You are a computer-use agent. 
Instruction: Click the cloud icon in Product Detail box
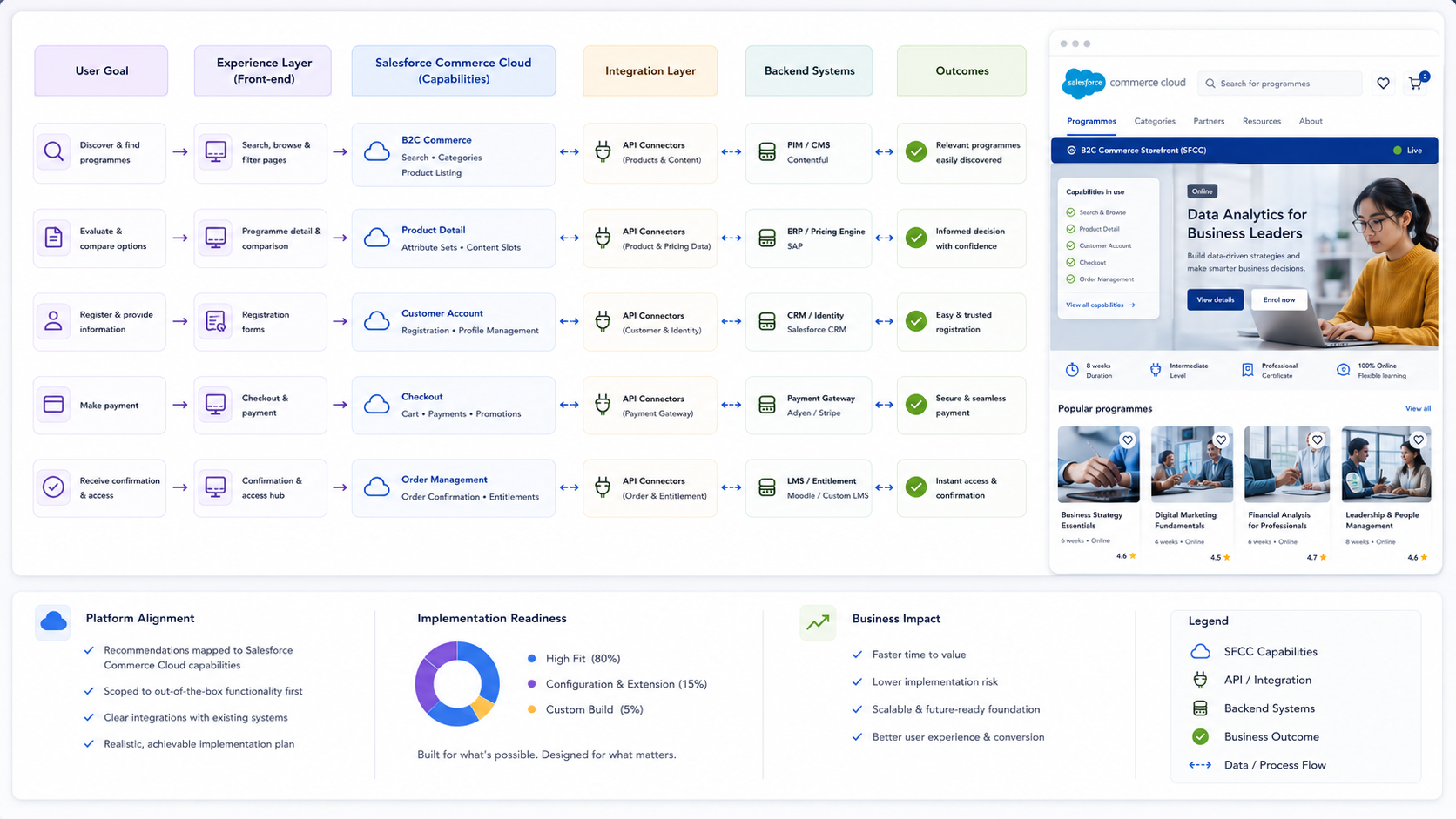(376, 238)
